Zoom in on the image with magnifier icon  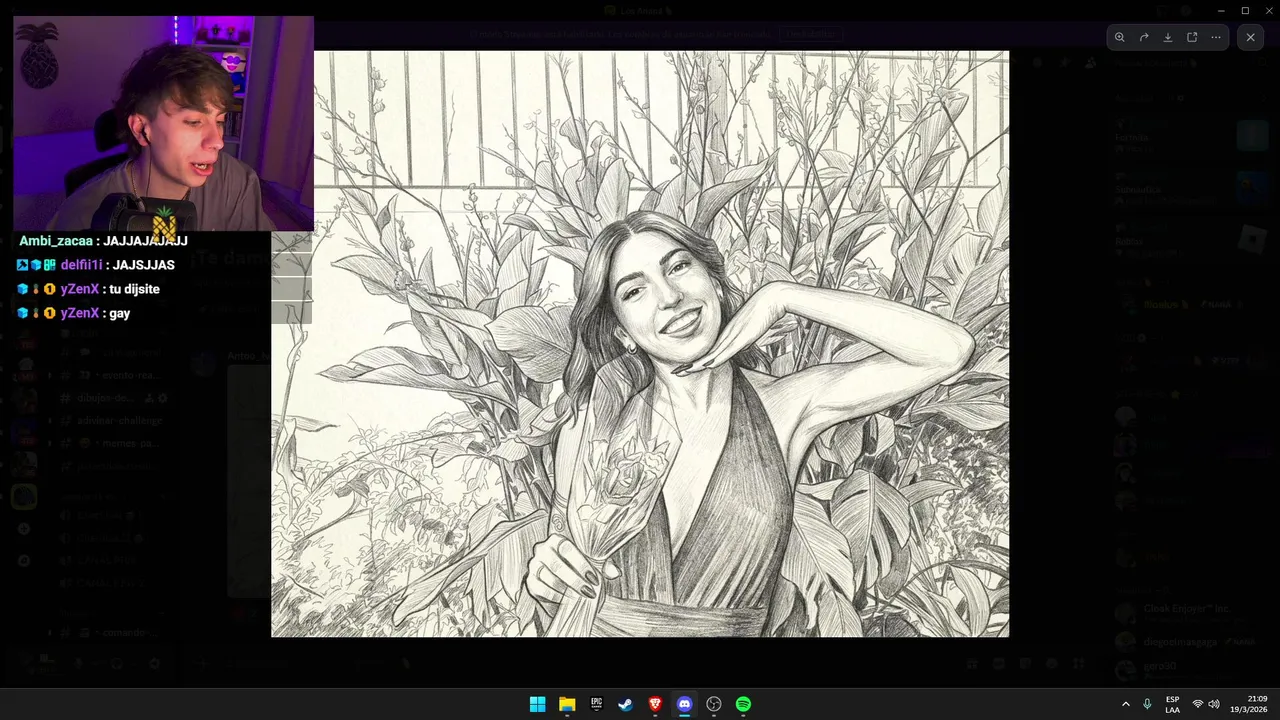coord(1119,37)
